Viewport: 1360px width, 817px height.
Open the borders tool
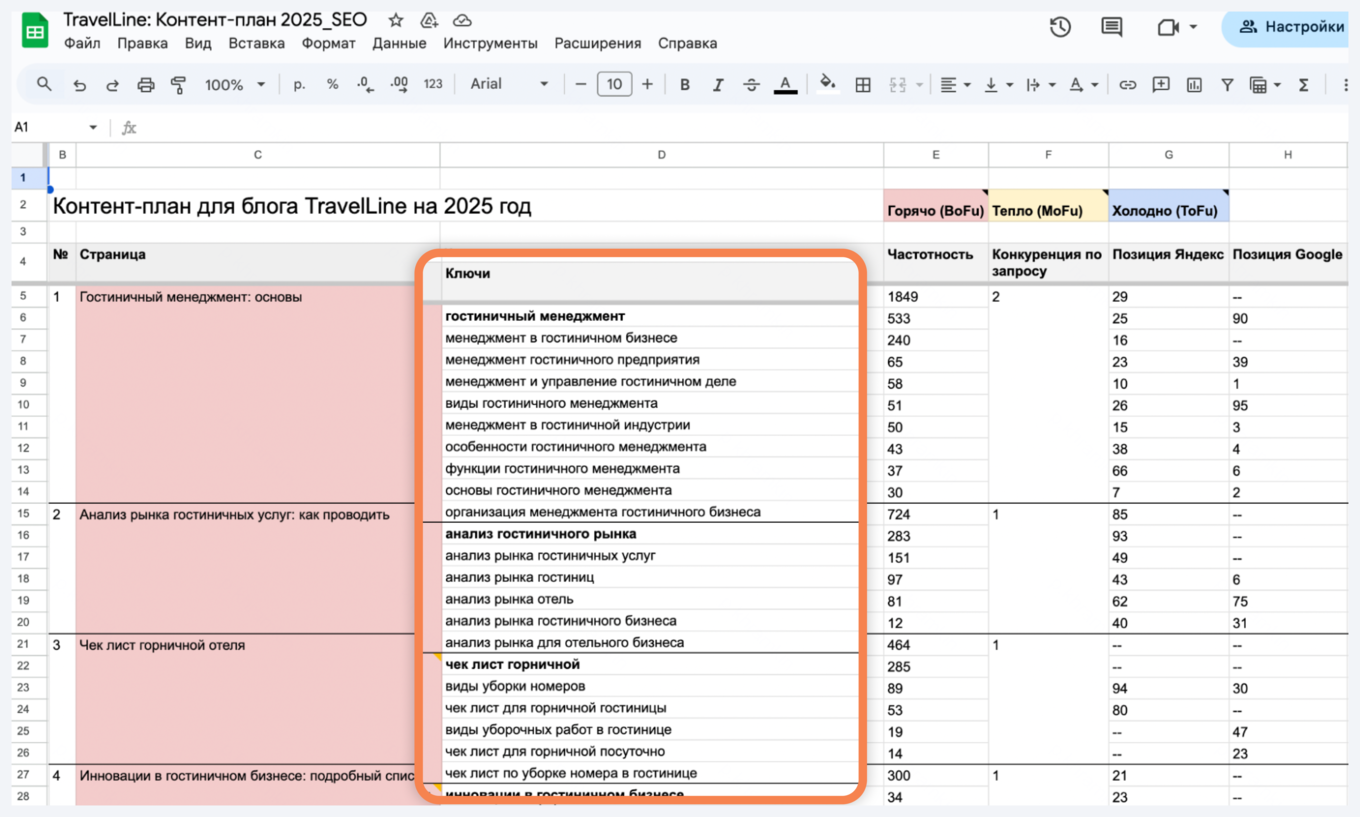pos(863,85)
